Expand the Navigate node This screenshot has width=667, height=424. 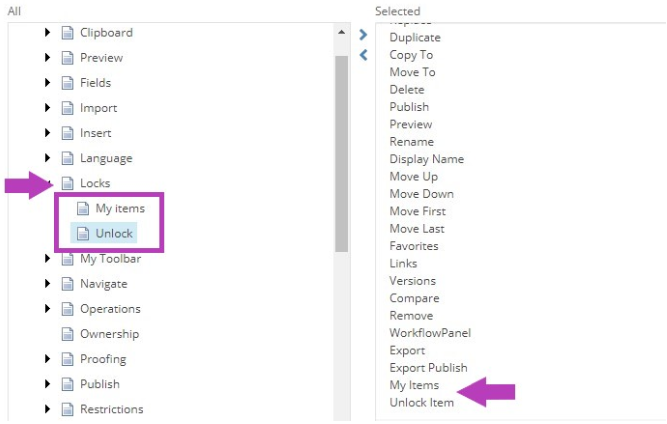click(47, 283)
